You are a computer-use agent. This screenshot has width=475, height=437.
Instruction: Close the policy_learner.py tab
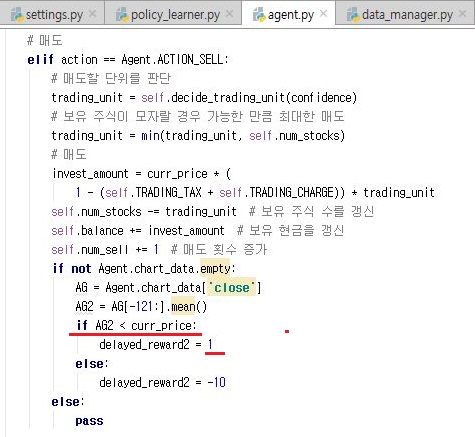[x=230, y=14]
